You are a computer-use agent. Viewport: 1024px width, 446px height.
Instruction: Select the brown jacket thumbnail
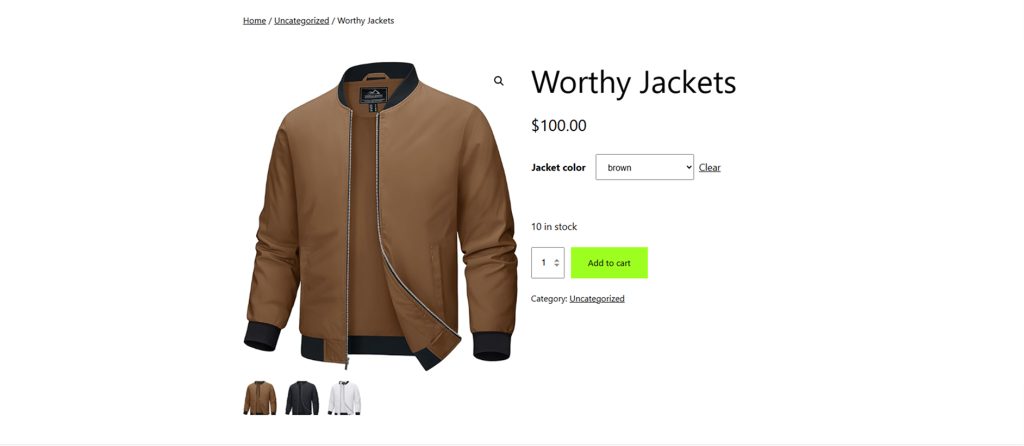point(260,398)
